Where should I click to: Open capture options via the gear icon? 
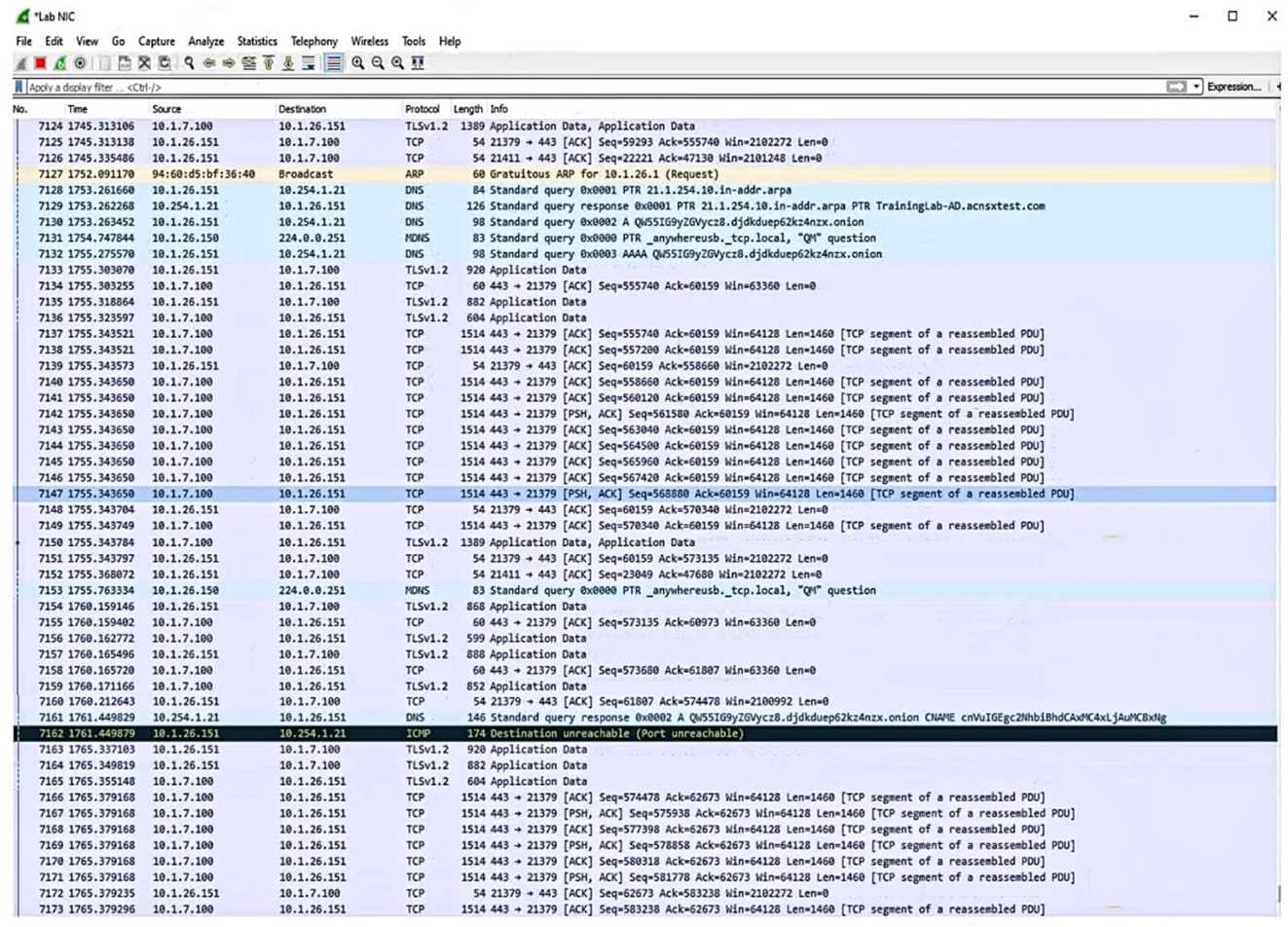coord(78,65)
